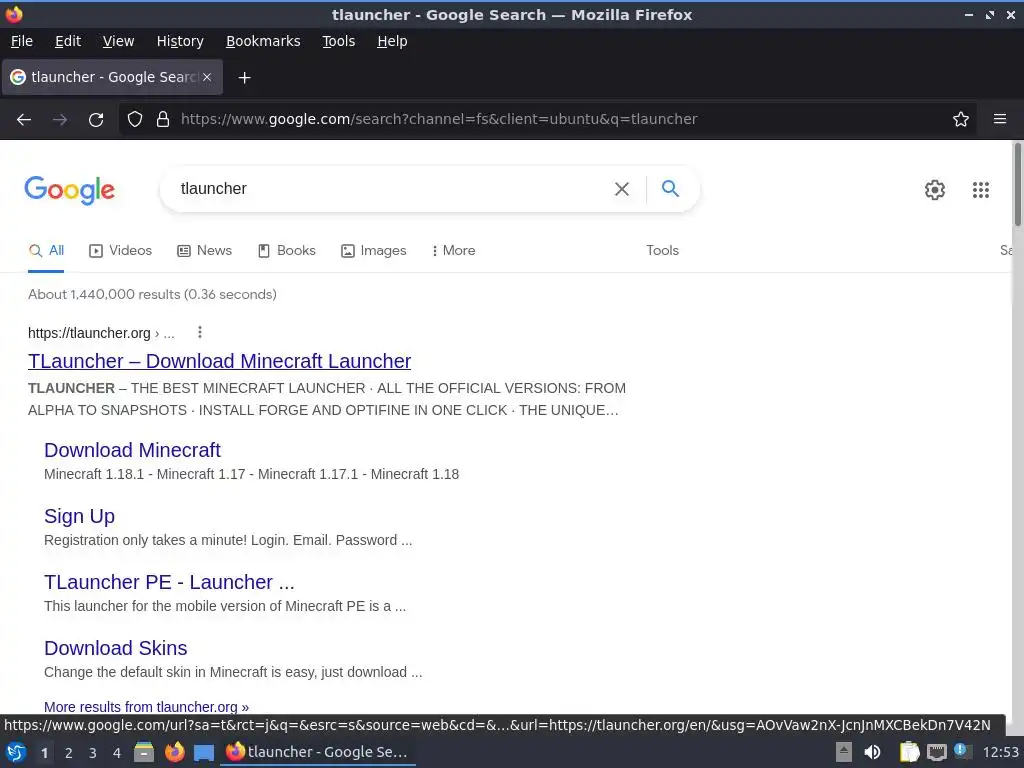The width and height of the screenshot is (1024, 768).
Task: Open the tracking protection shield icon
Action: point(135,119)
